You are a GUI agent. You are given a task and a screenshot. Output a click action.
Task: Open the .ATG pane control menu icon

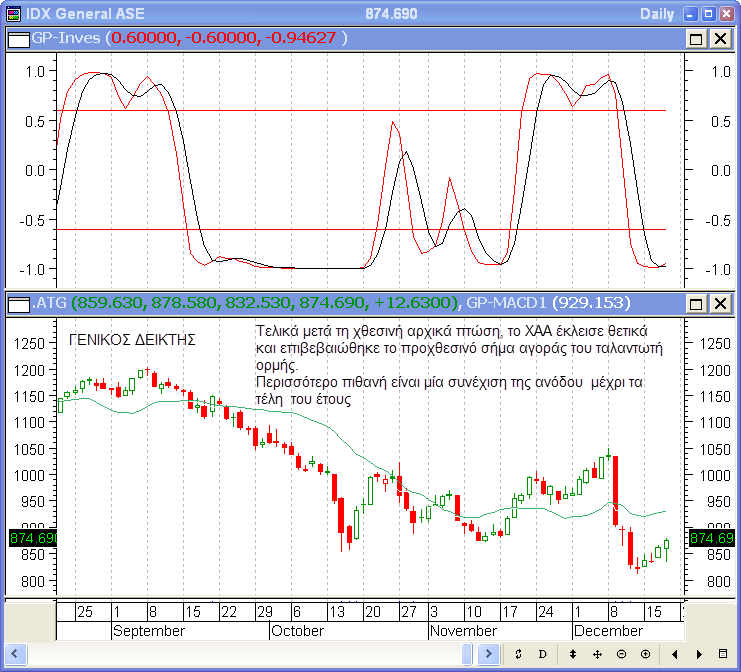coord(17,303)
